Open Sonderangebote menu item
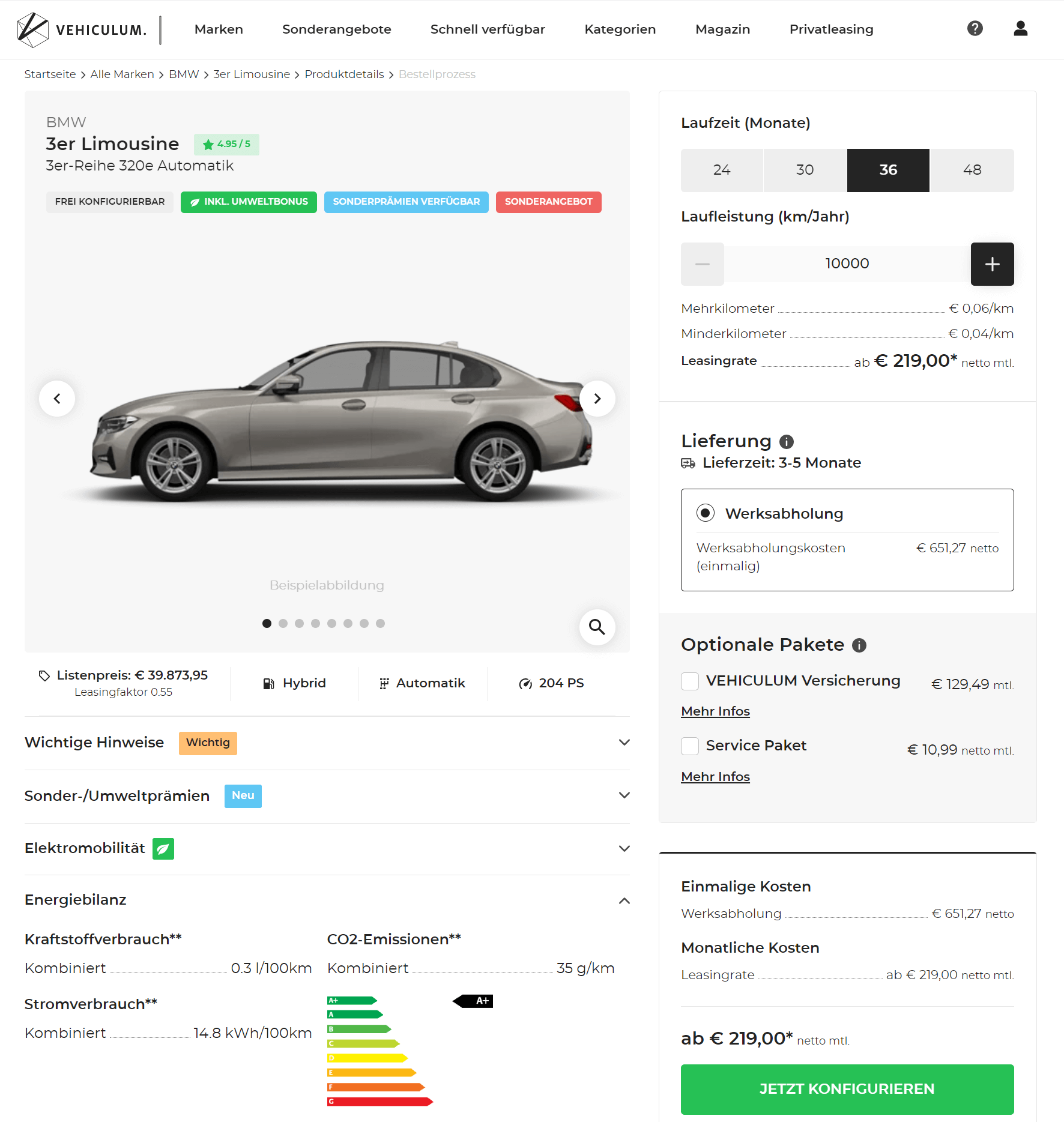 337,29
